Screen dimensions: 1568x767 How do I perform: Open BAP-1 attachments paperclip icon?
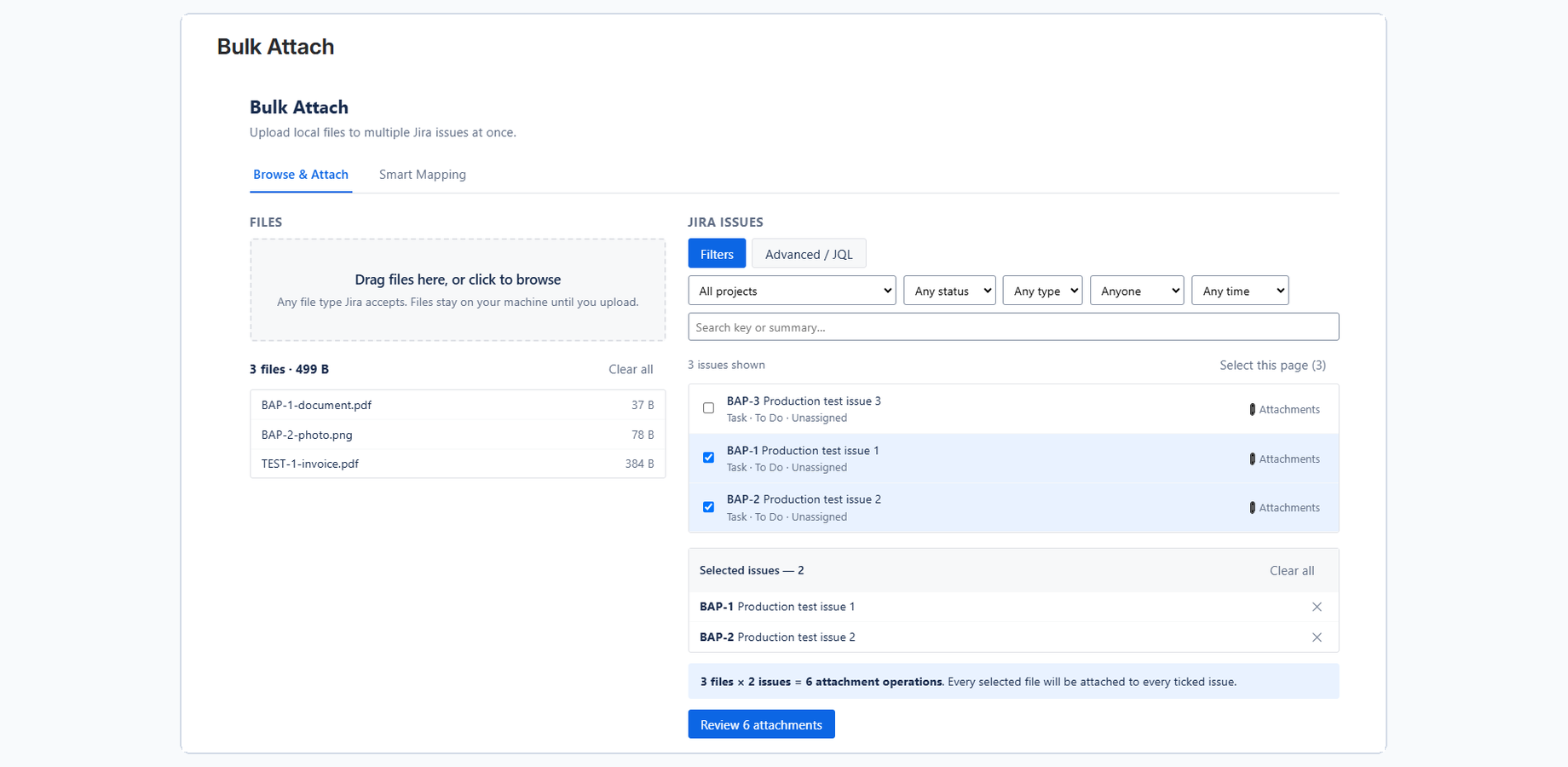point(1252,458)
